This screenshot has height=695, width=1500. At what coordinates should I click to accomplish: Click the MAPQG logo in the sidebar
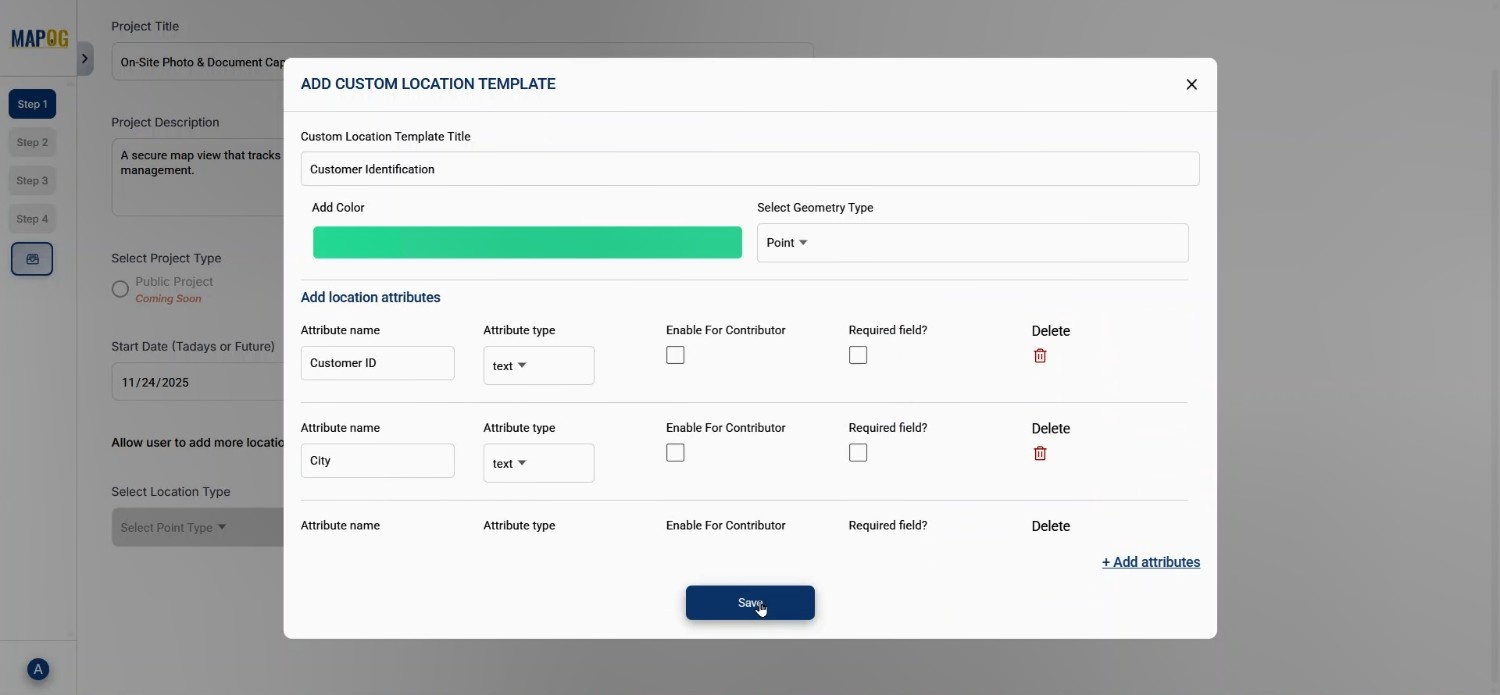pos(38,38)
